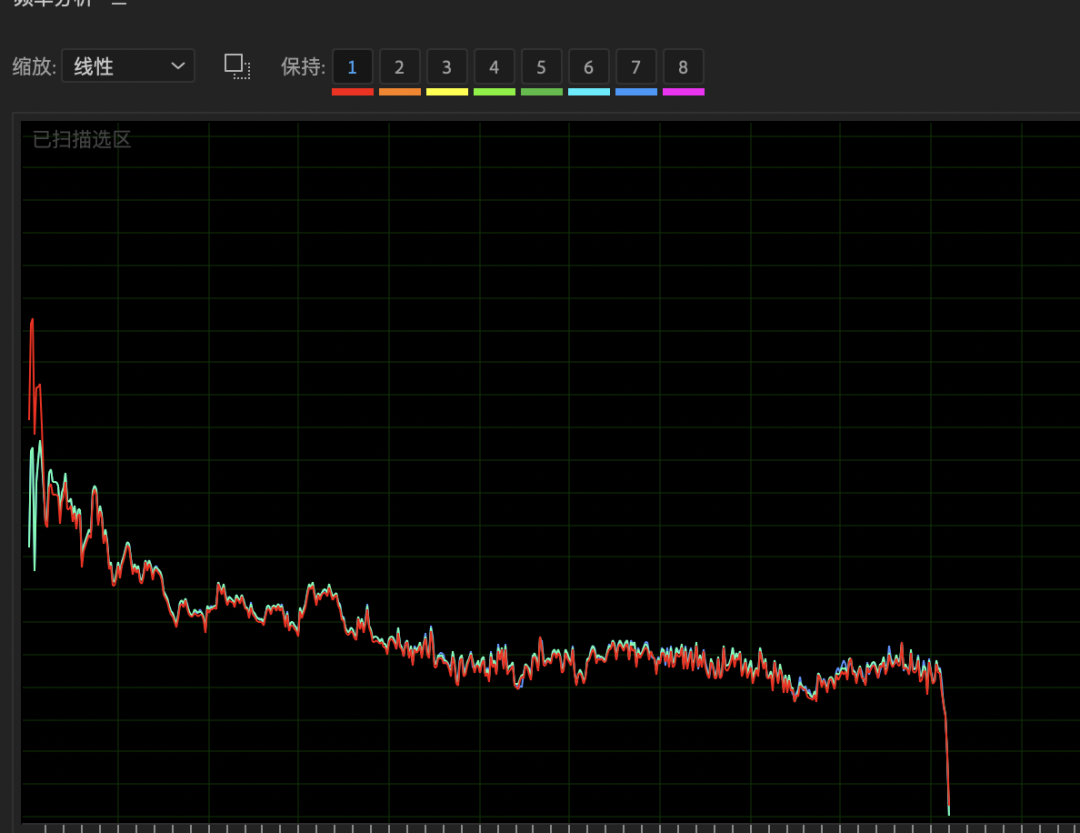Click hold button 6
The width and height of the screenshot is (1080, 833).
pyautogui.click(x=588, y=68)
